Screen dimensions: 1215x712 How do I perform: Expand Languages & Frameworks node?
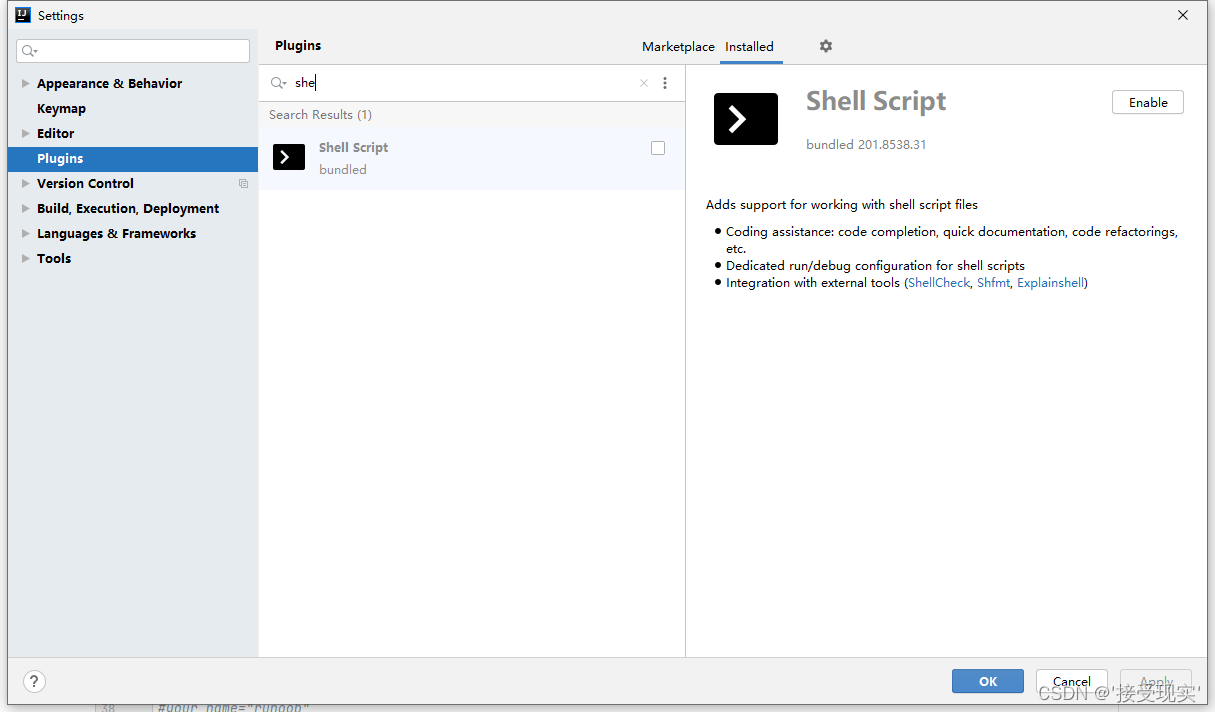pos(26,234)
